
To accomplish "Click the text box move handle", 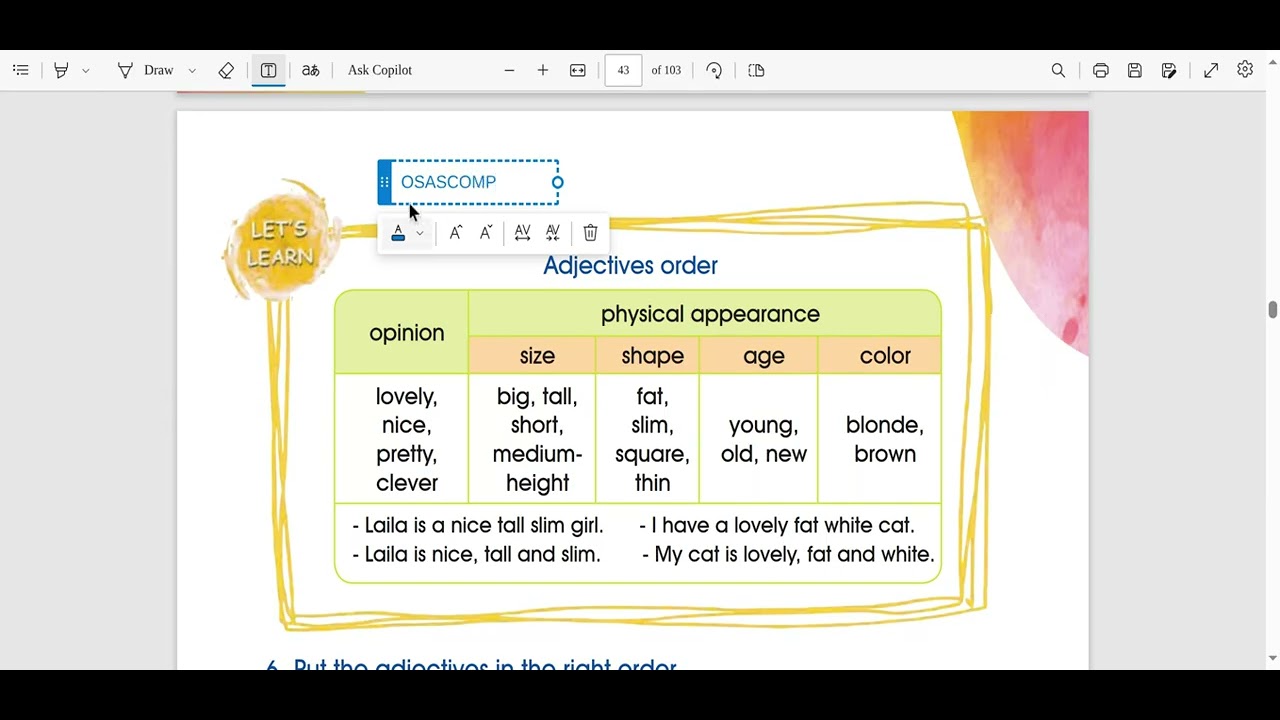I will pyautogui.click(x=385, y=182).
